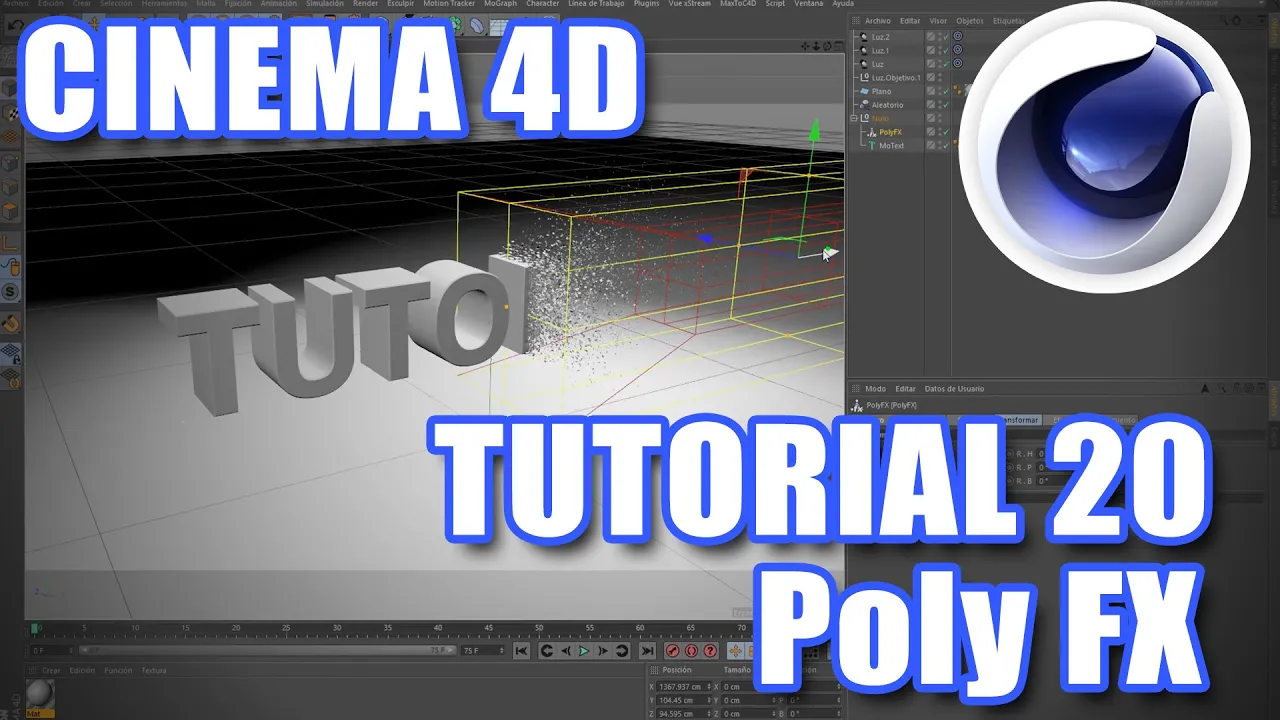Step back one frame

[x=566, y=651]
